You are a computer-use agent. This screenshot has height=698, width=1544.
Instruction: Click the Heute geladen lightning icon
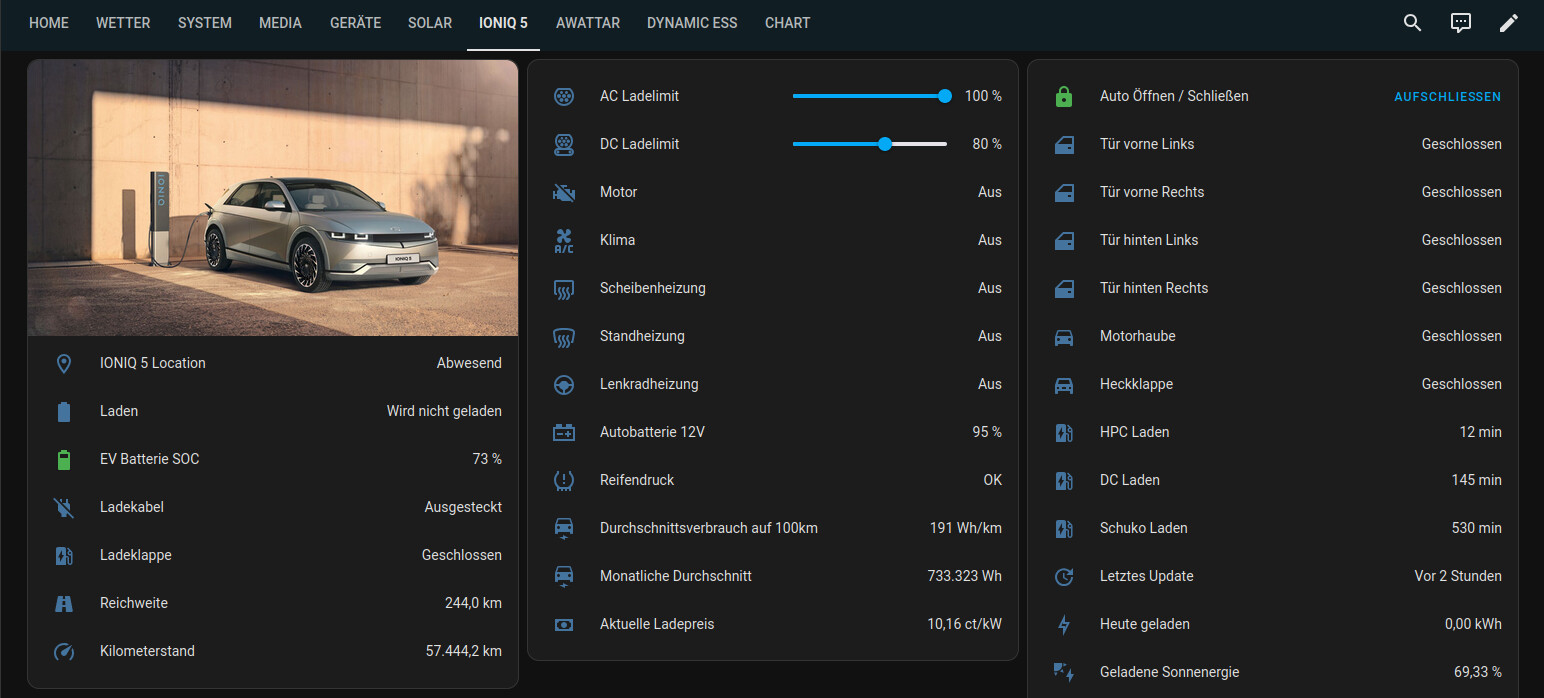click(1064, 625)
